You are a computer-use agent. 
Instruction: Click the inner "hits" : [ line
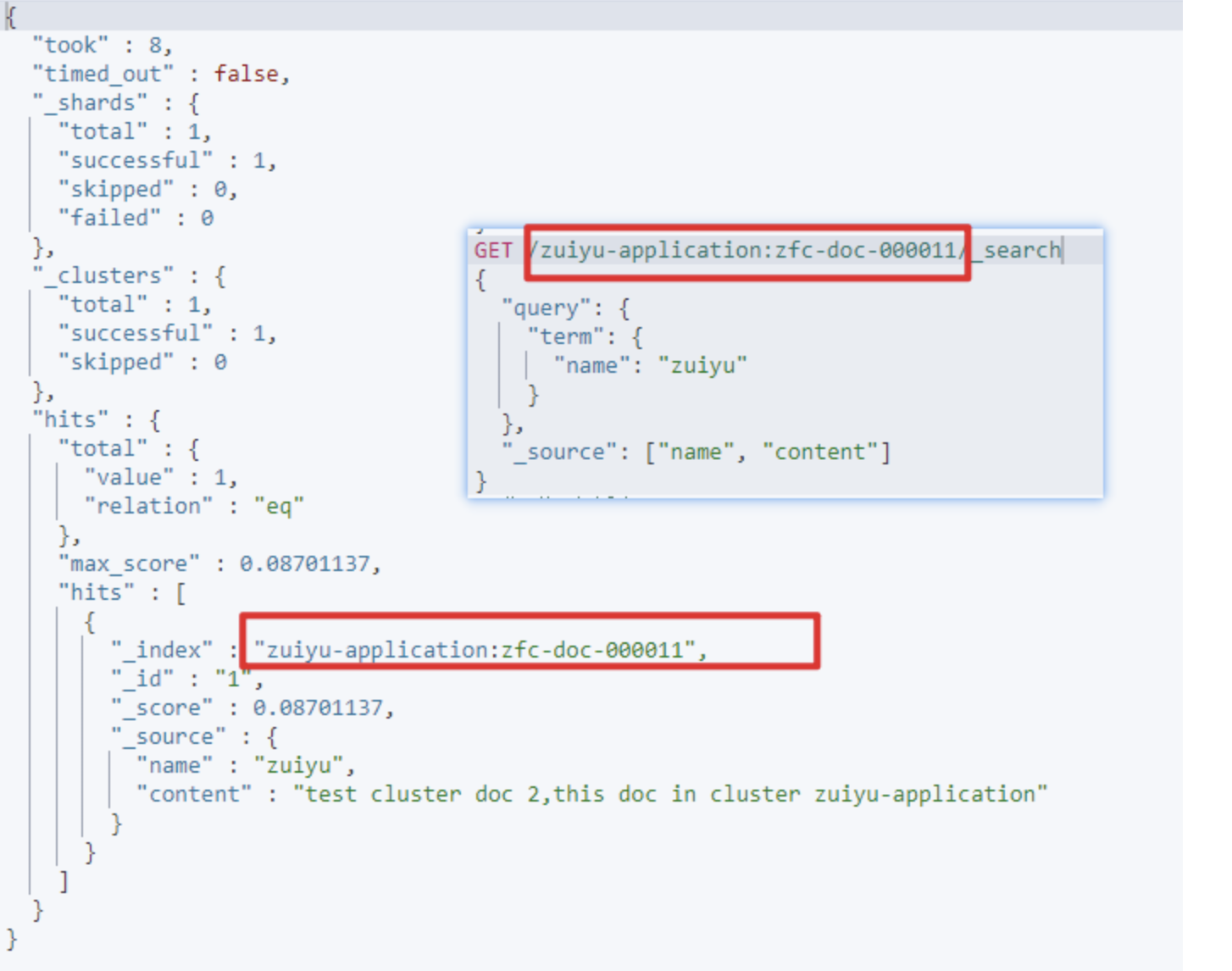[x=122, y=592]
